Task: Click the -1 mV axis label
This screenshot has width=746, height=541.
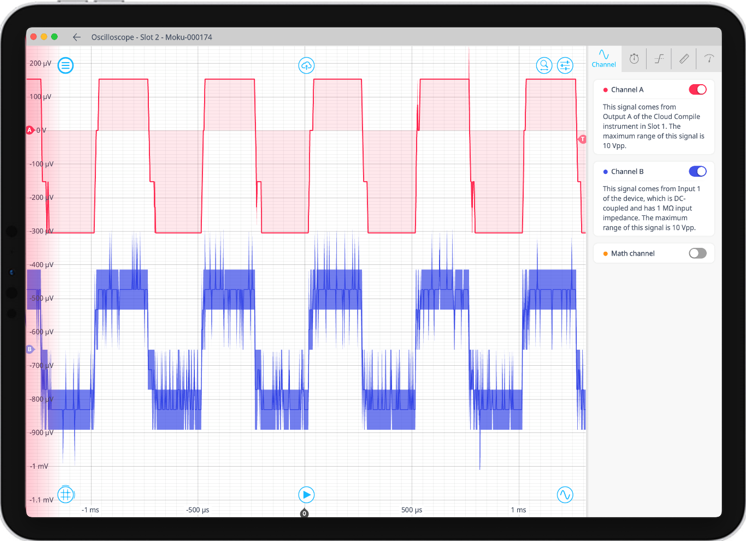Action: click(39, 466)
